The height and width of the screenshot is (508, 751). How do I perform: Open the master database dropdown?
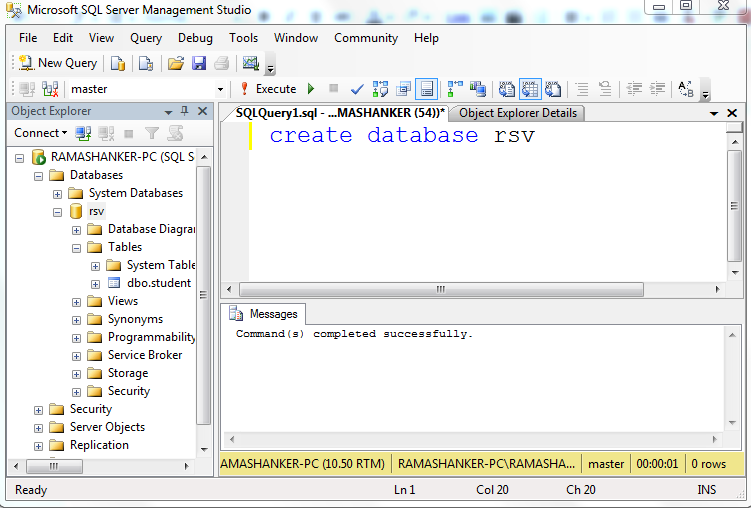click(220, 89)
